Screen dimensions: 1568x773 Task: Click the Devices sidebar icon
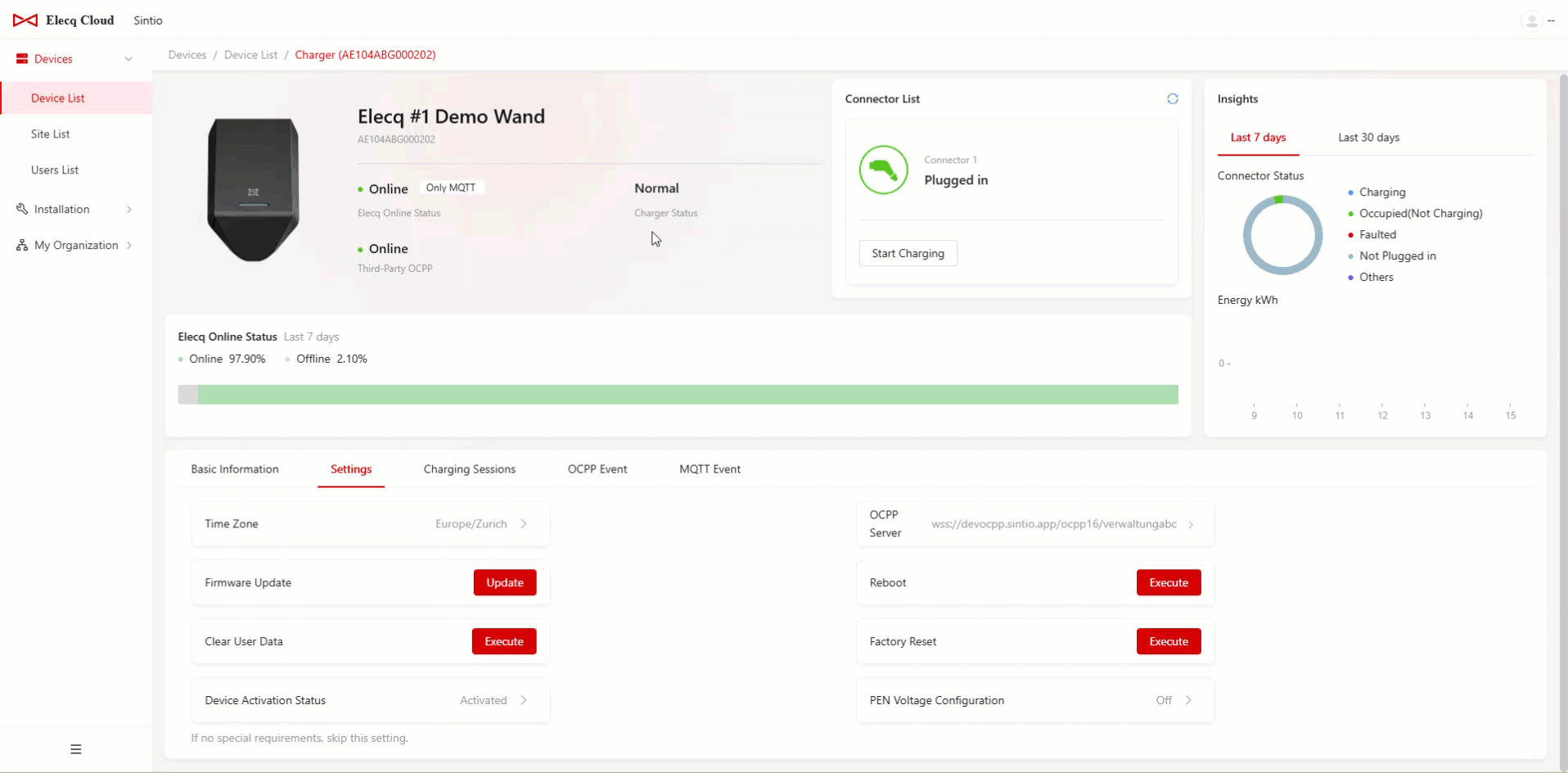tap(22, 59)
